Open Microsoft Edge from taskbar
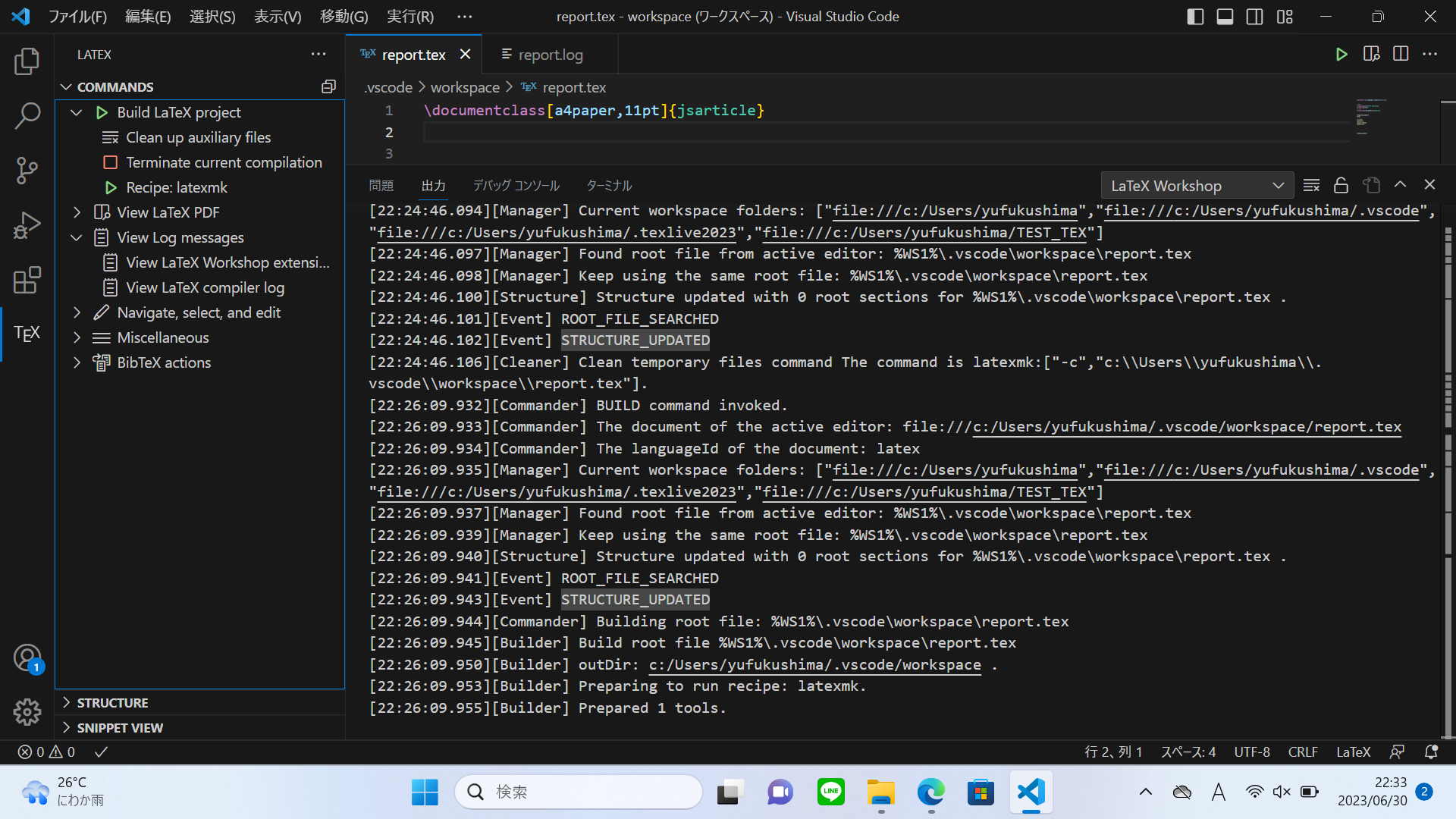1456x819 pixels. coord(930,792)
